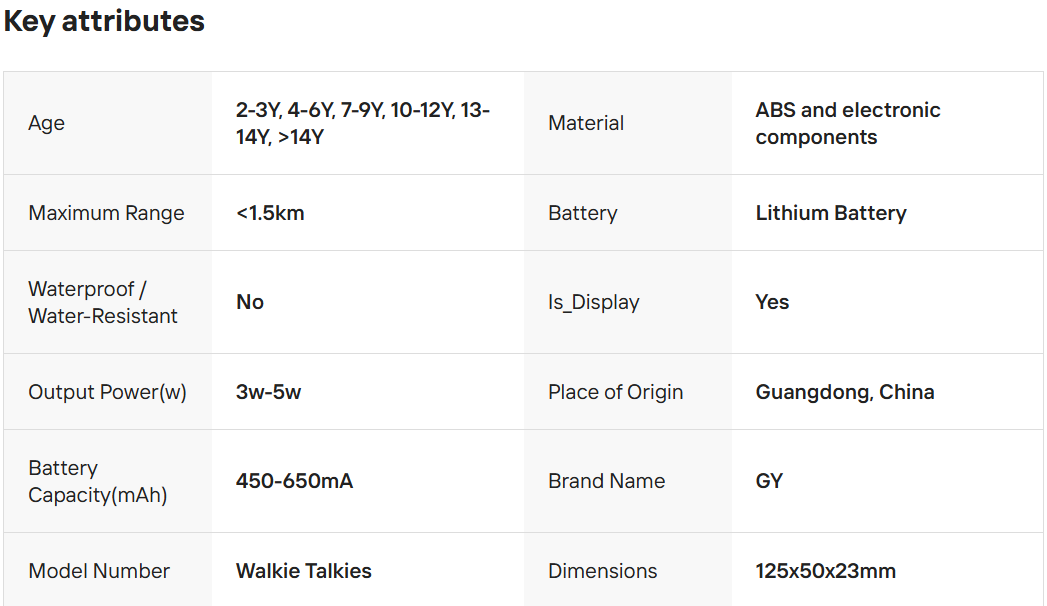The width and height of the screenshot is (1047, 606).
Task: Select the Maximum Range label
Action: click(106, 213)
